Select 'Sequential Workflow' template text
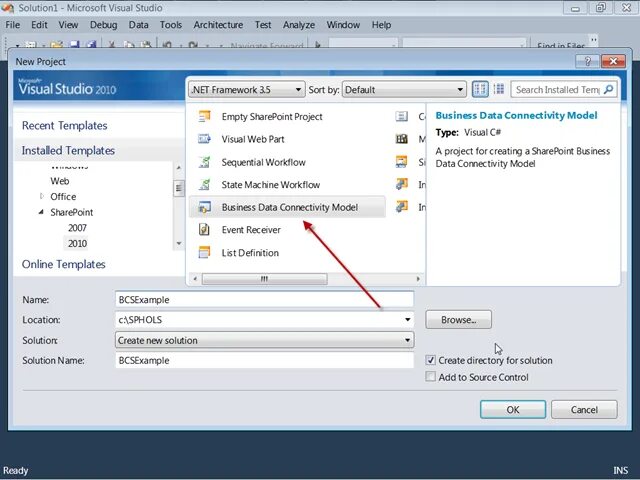 coord(263,162)
